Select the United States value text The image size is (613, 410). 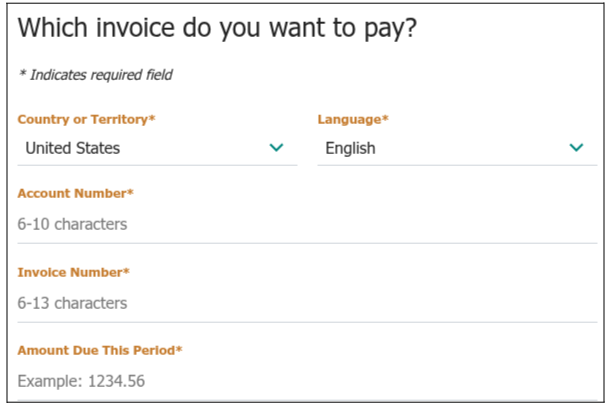[x=72, y=148]
